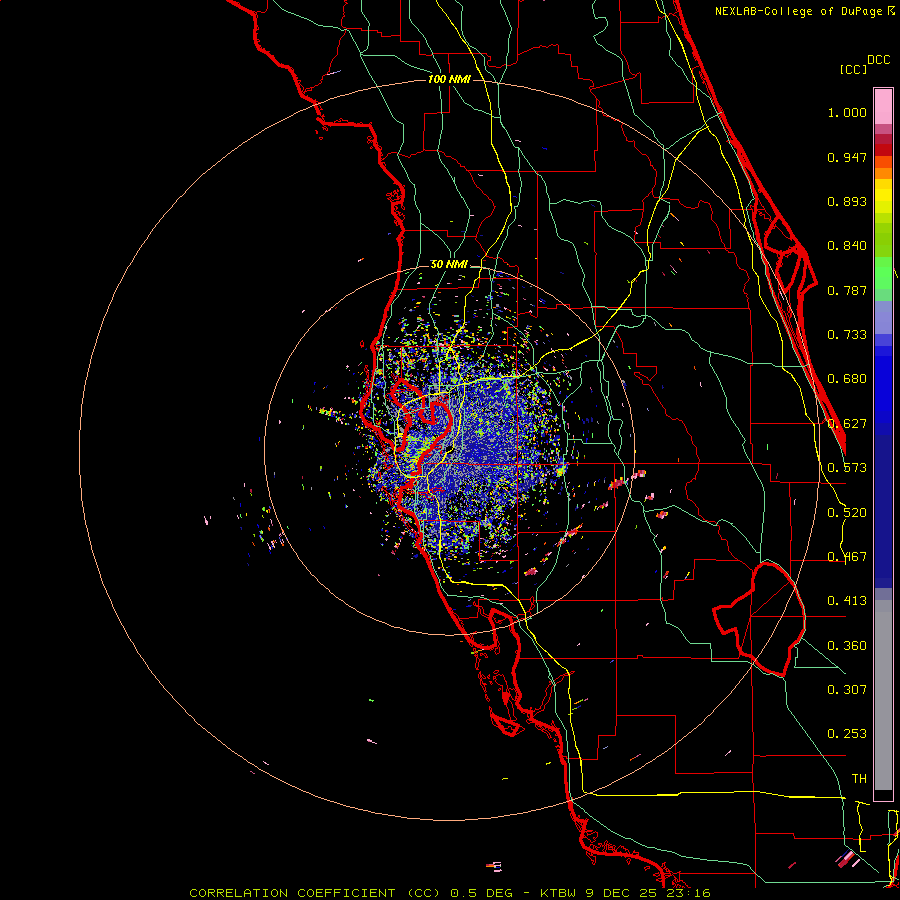
Task: Select the 0.893 scale value
Action: 847,201
